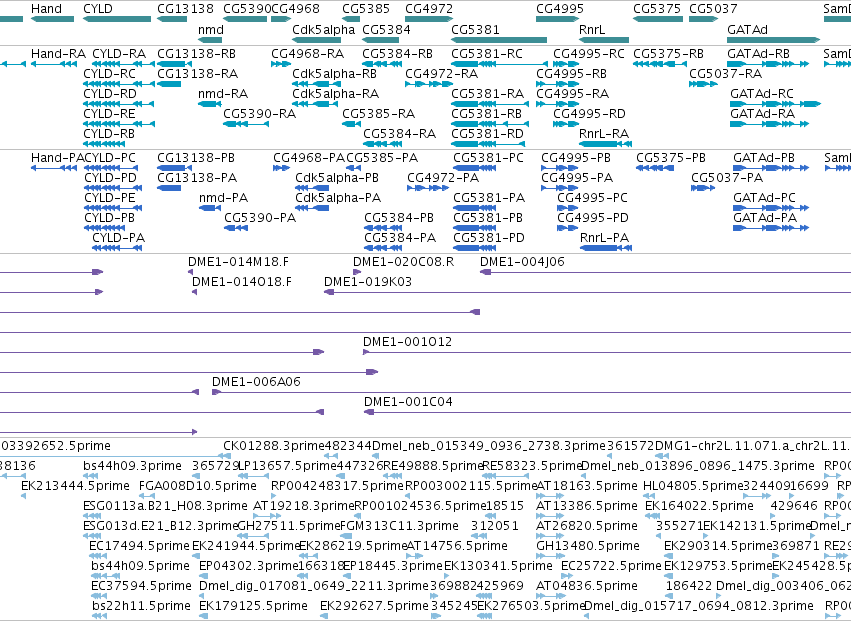Select the CG5384-PB protein label

coord(399,218)
